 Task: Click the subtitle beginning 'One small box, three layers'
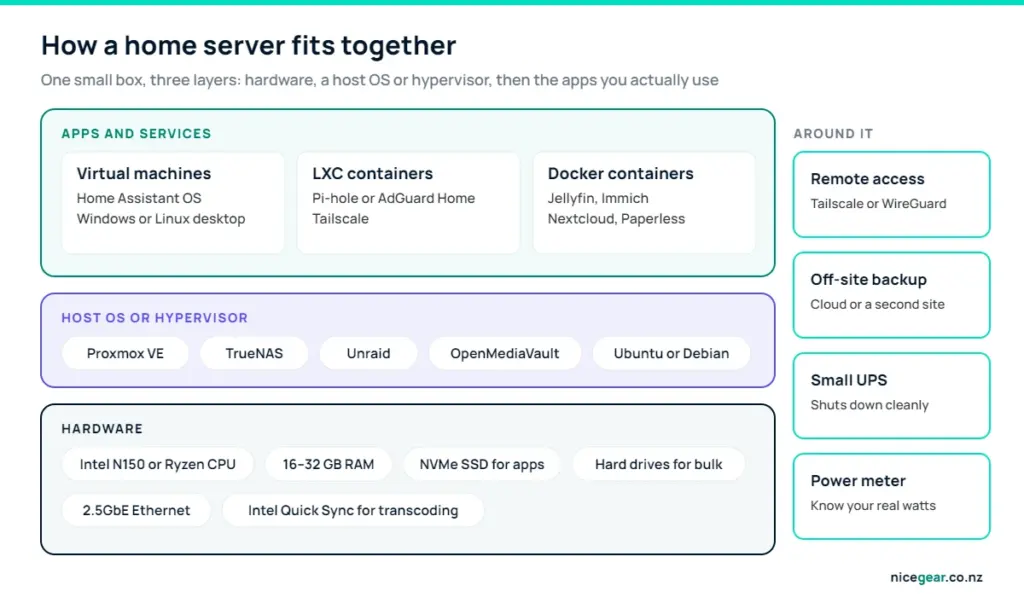(x=379, y=80)
